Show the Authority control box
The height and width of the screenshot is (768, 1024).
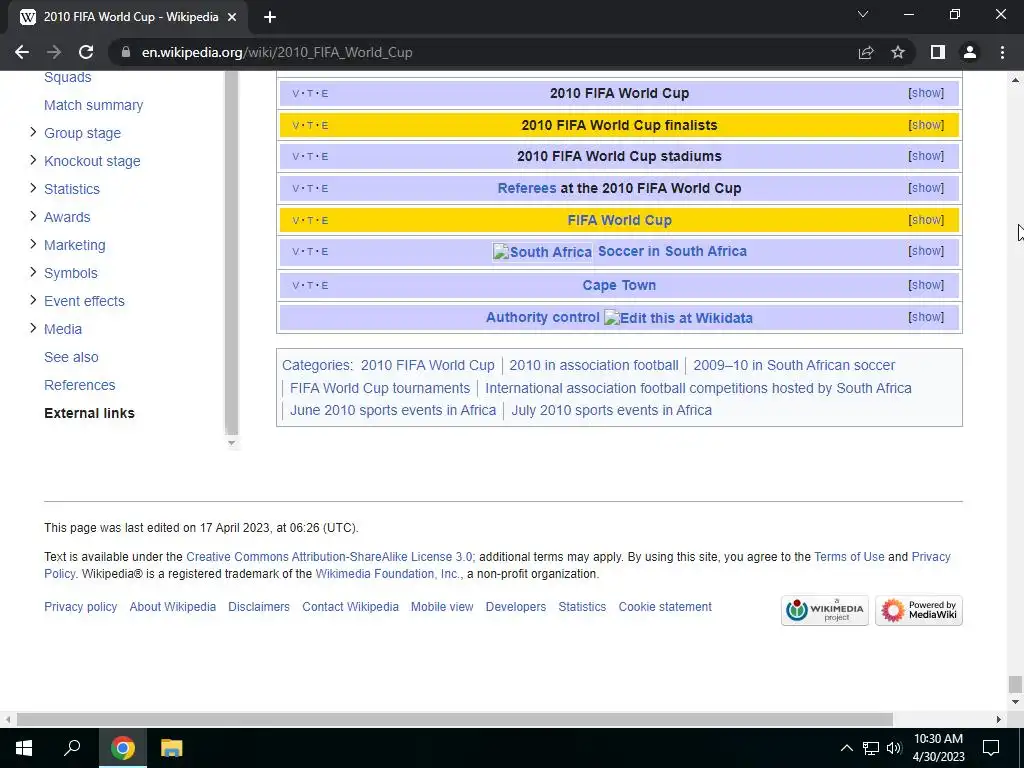tap(926, 317)
